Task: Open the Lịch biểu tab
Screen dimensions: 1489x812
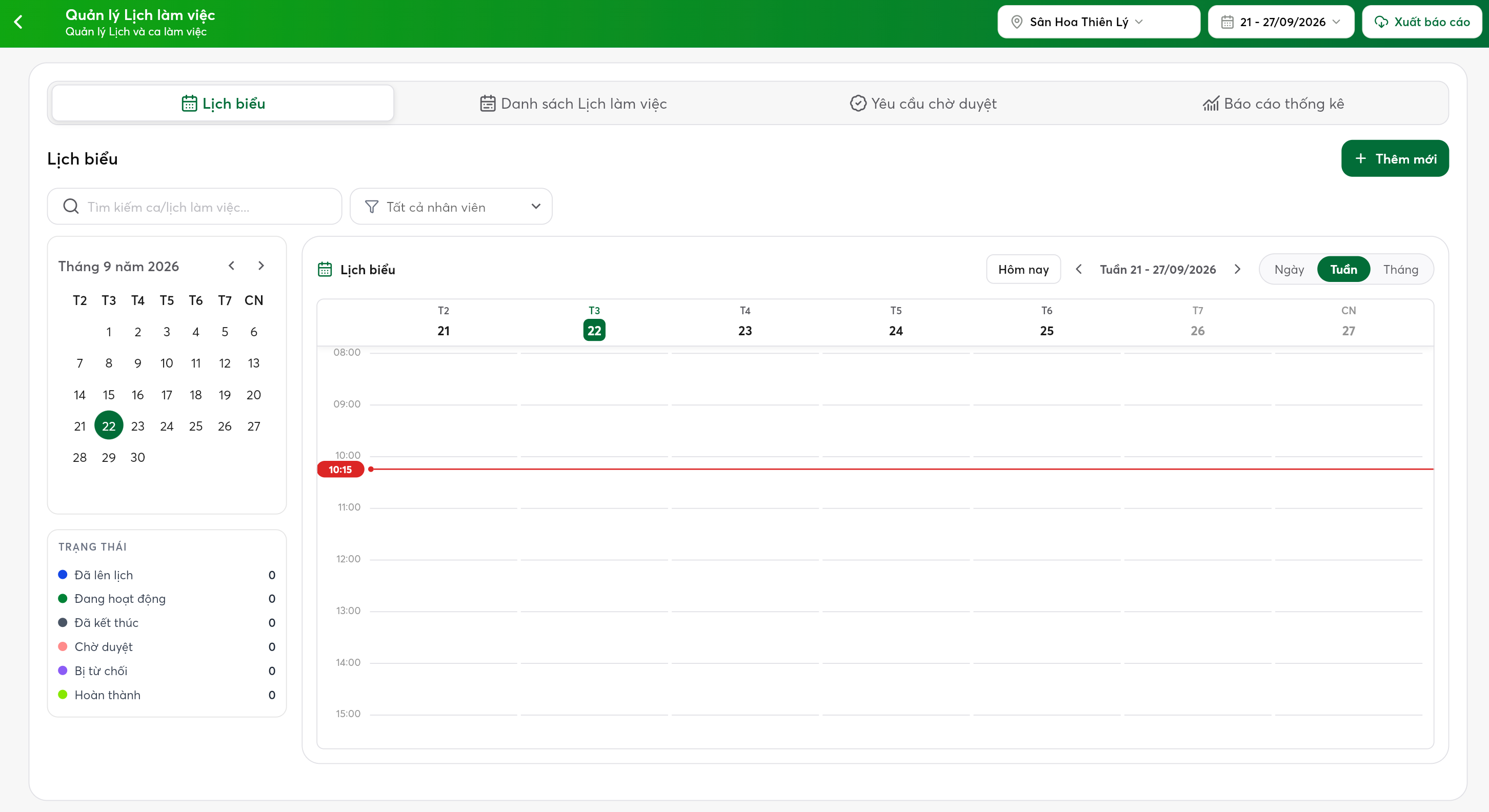Action: click(223, 104)
